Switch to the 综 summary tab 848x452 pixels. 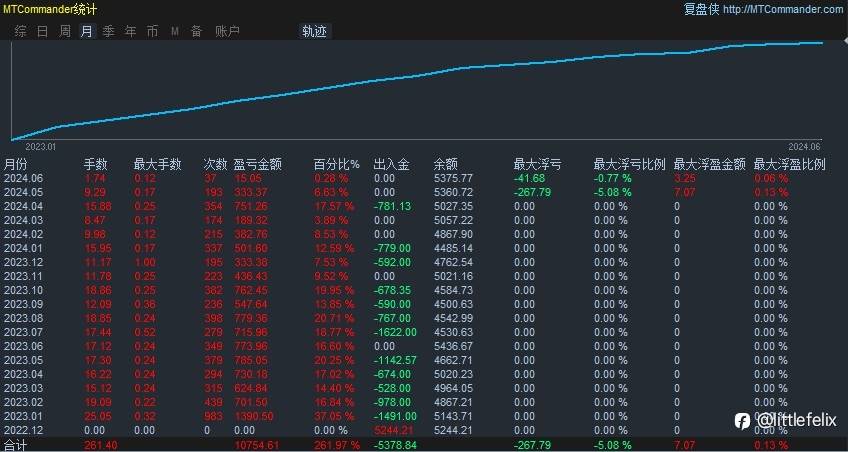pos(21,31)
